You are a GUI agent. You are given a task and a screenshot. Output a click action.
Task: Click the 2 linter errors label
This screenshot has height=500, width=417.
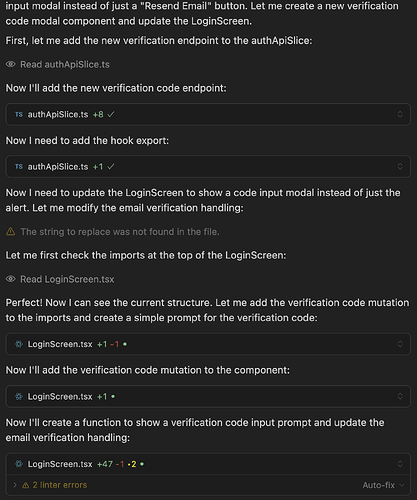60,485
